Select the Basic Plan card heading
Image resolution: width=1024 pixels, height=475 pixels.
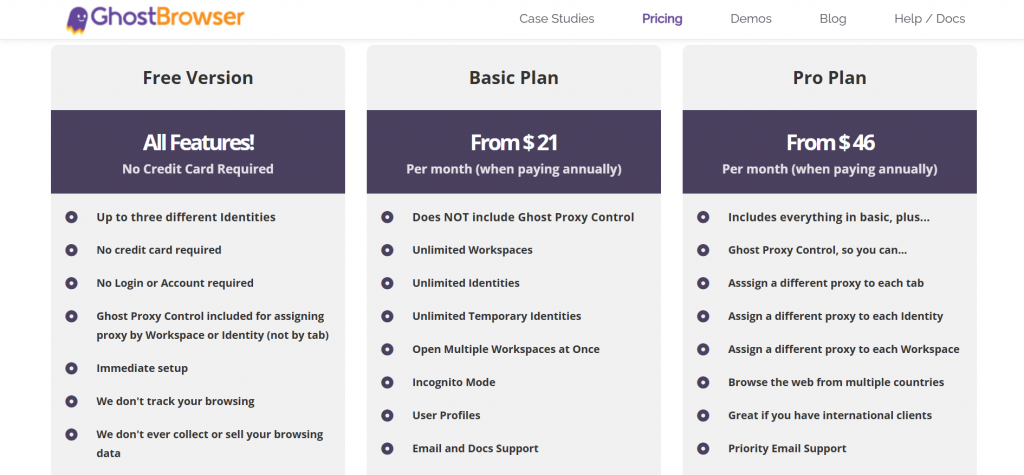514,78
